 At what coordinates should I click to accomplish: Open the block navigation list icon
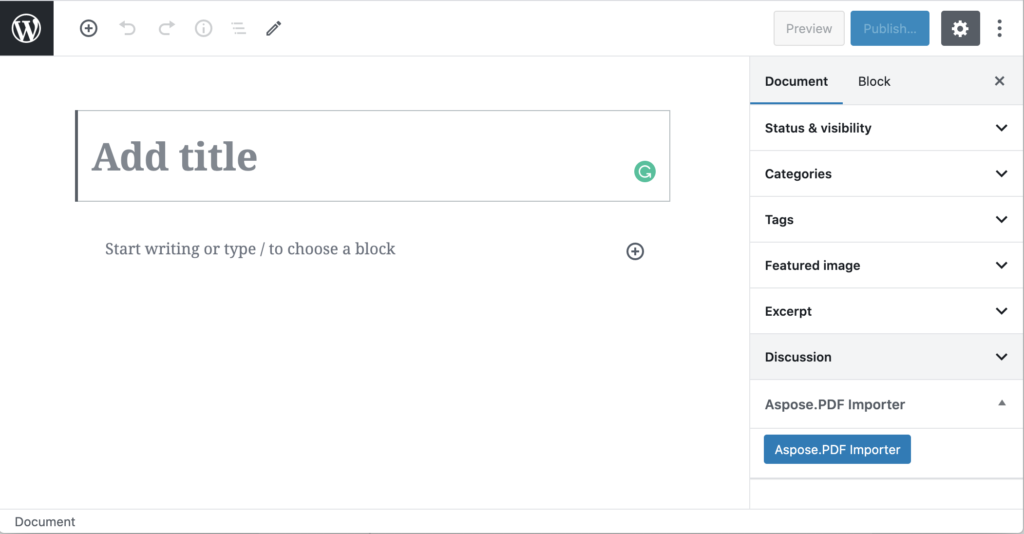point(238,29)
